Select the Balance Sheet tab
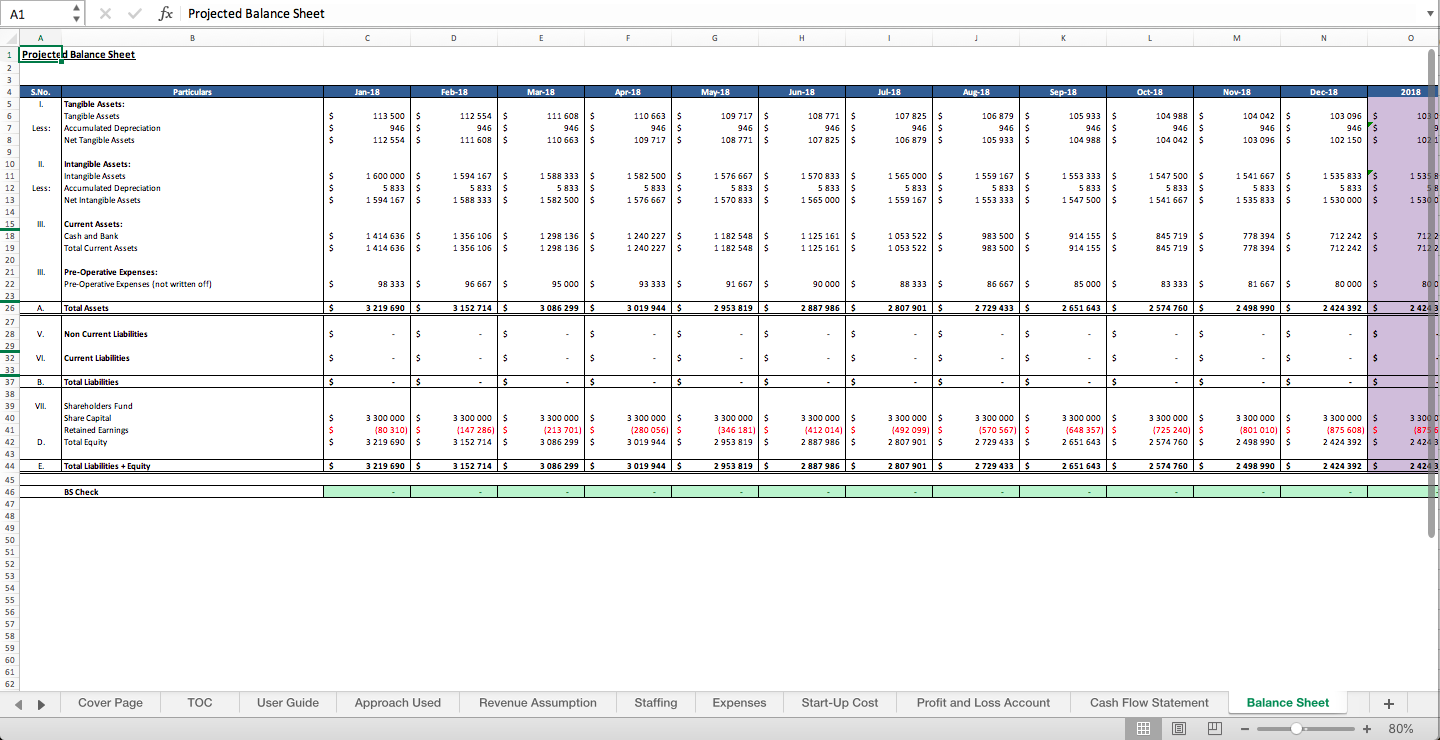 [1288, 703]
